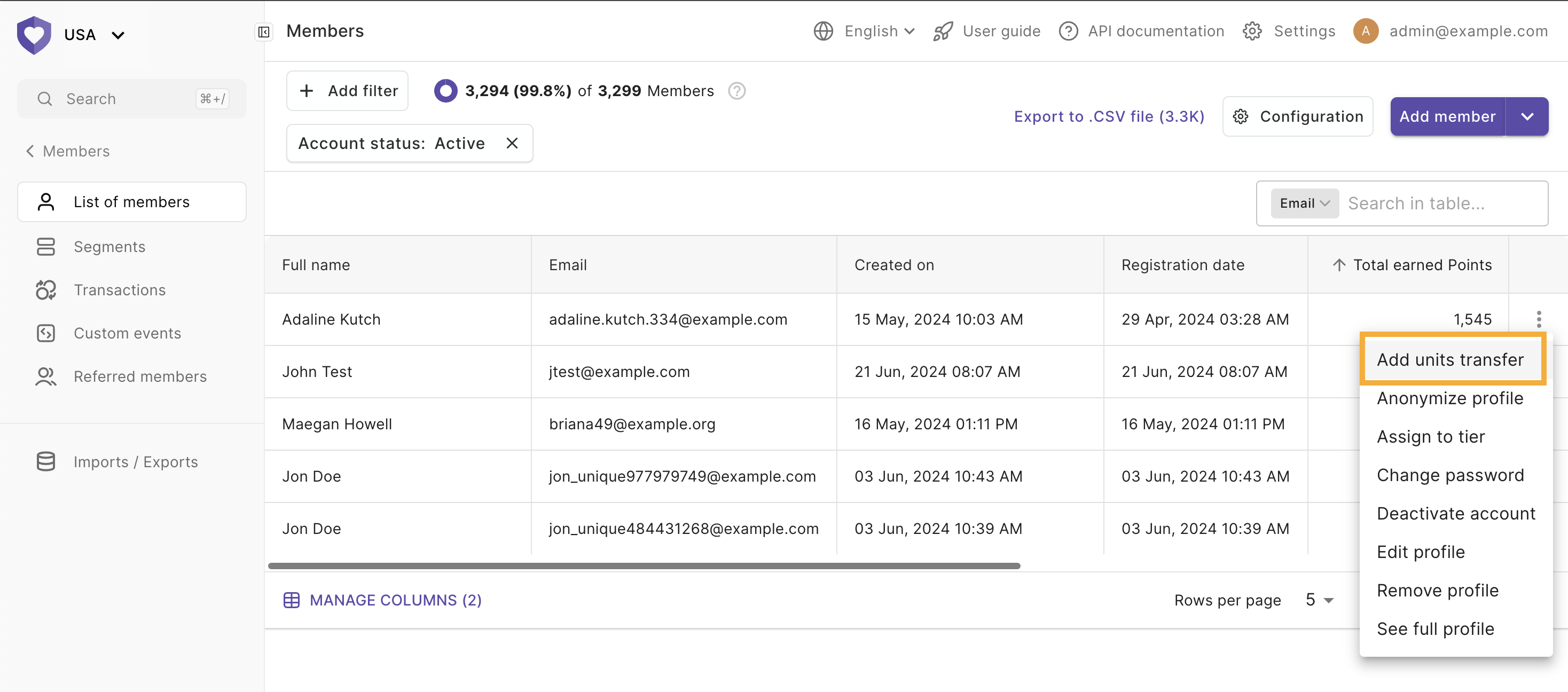
Task: Click the Segments sidebar icon
Action: click(x=45, y=247)
